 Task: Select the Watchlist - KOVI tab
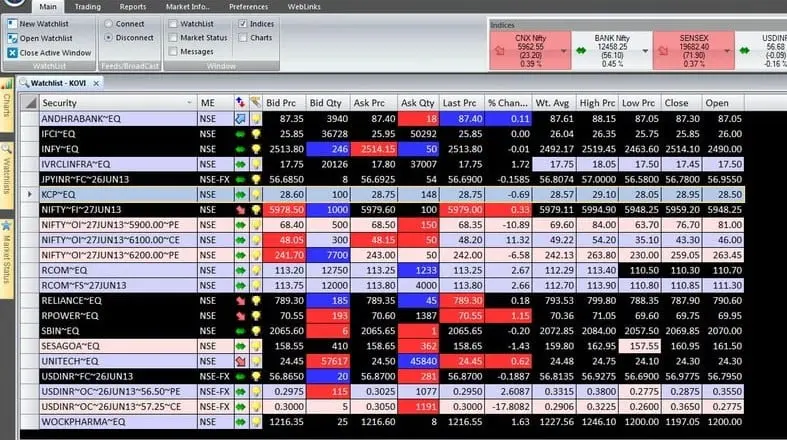[58, 83]
